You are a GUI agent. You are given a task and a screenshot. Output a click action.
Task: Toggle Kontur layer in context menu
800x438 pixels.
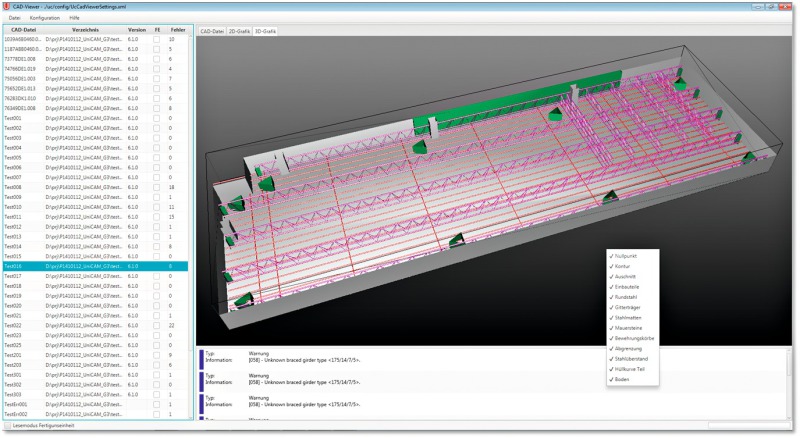click(633, 266)
